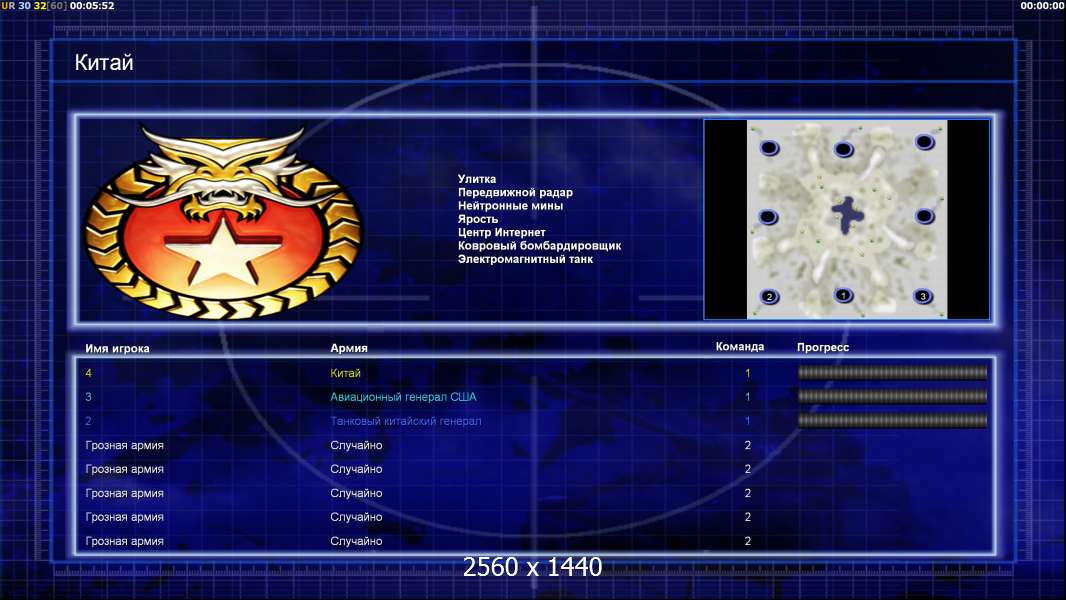
Task: Click the Ковровый бомбардировщик entry
Action: 539,245
